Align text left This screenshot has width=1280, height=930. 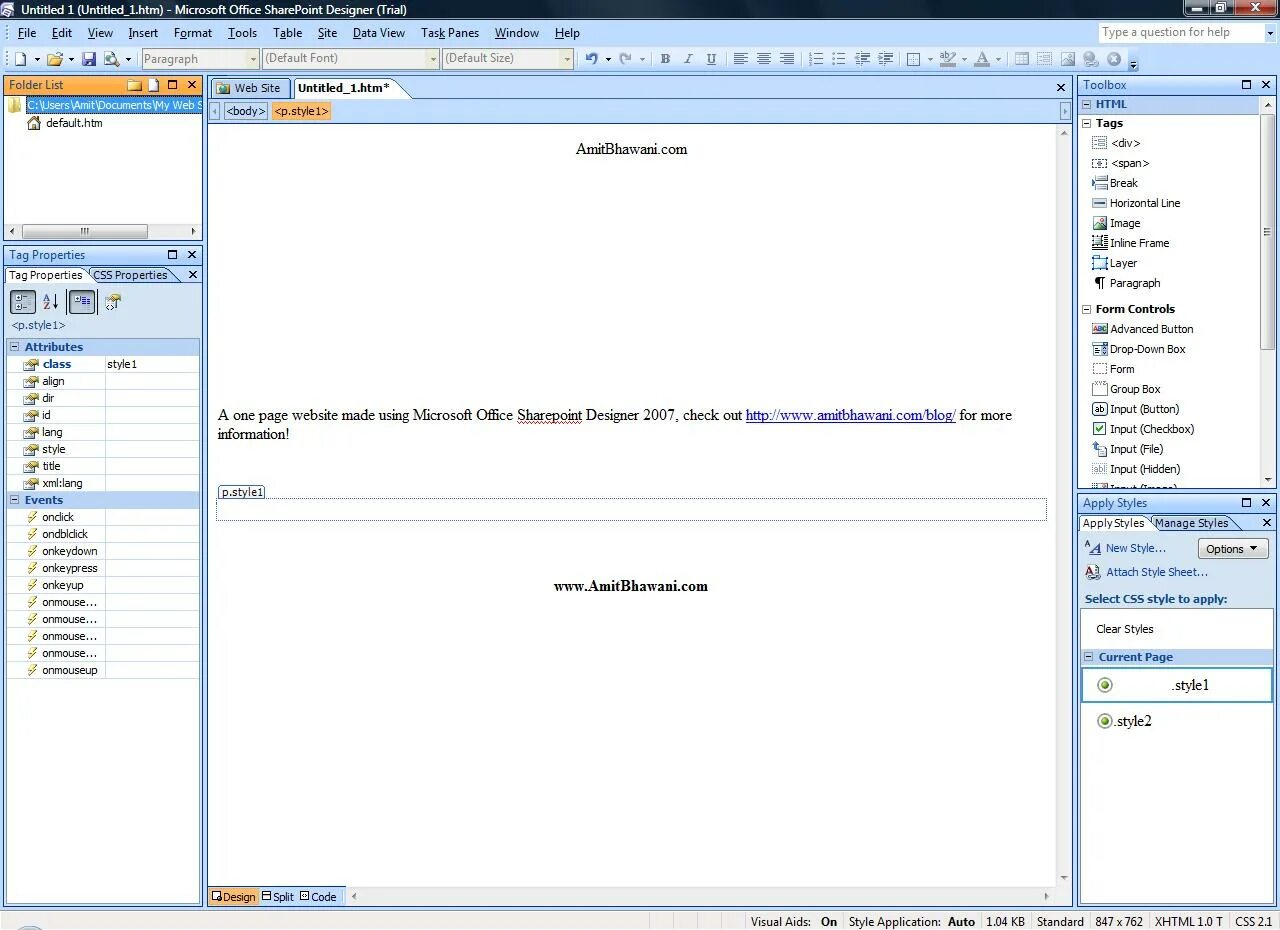740,59
